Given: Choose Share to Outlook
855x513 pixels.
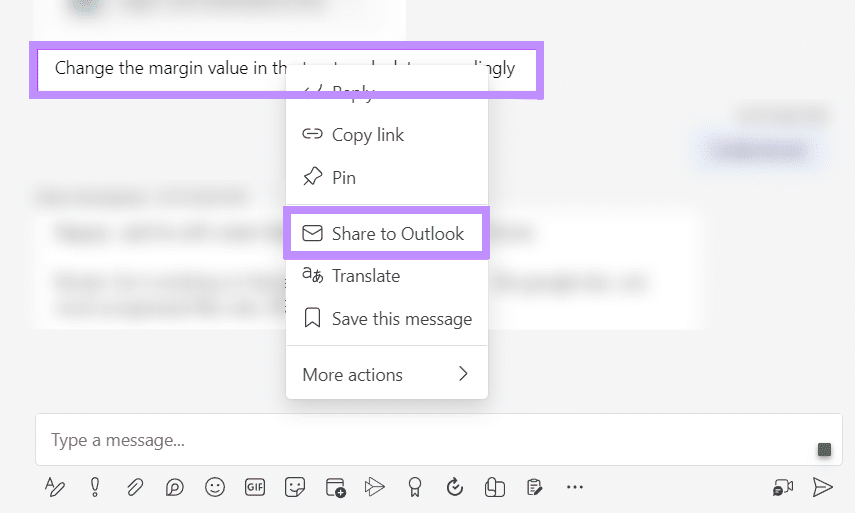Looking at the screenshot, I should click(387, 233).
